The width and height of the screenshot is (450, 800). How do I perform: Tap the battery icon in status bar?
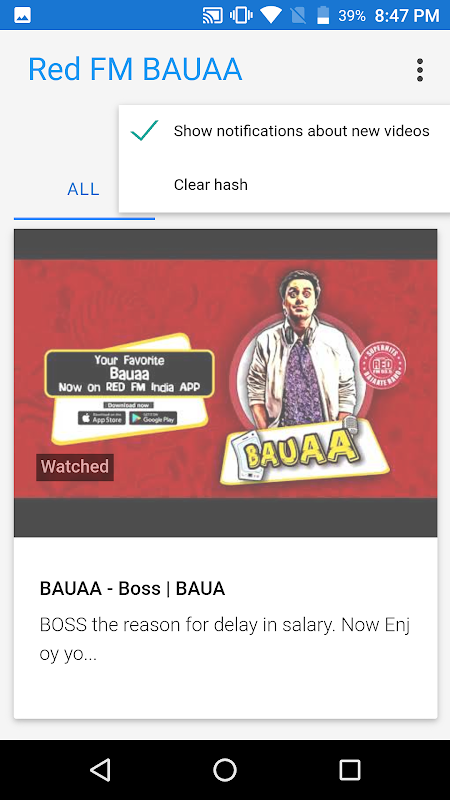(323, 15)
